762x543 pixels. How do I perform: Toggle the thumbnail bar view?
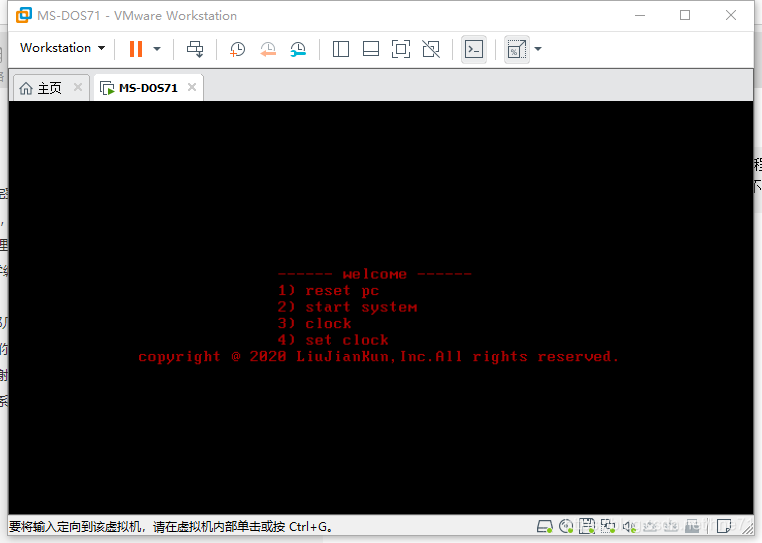pos(371,49)
